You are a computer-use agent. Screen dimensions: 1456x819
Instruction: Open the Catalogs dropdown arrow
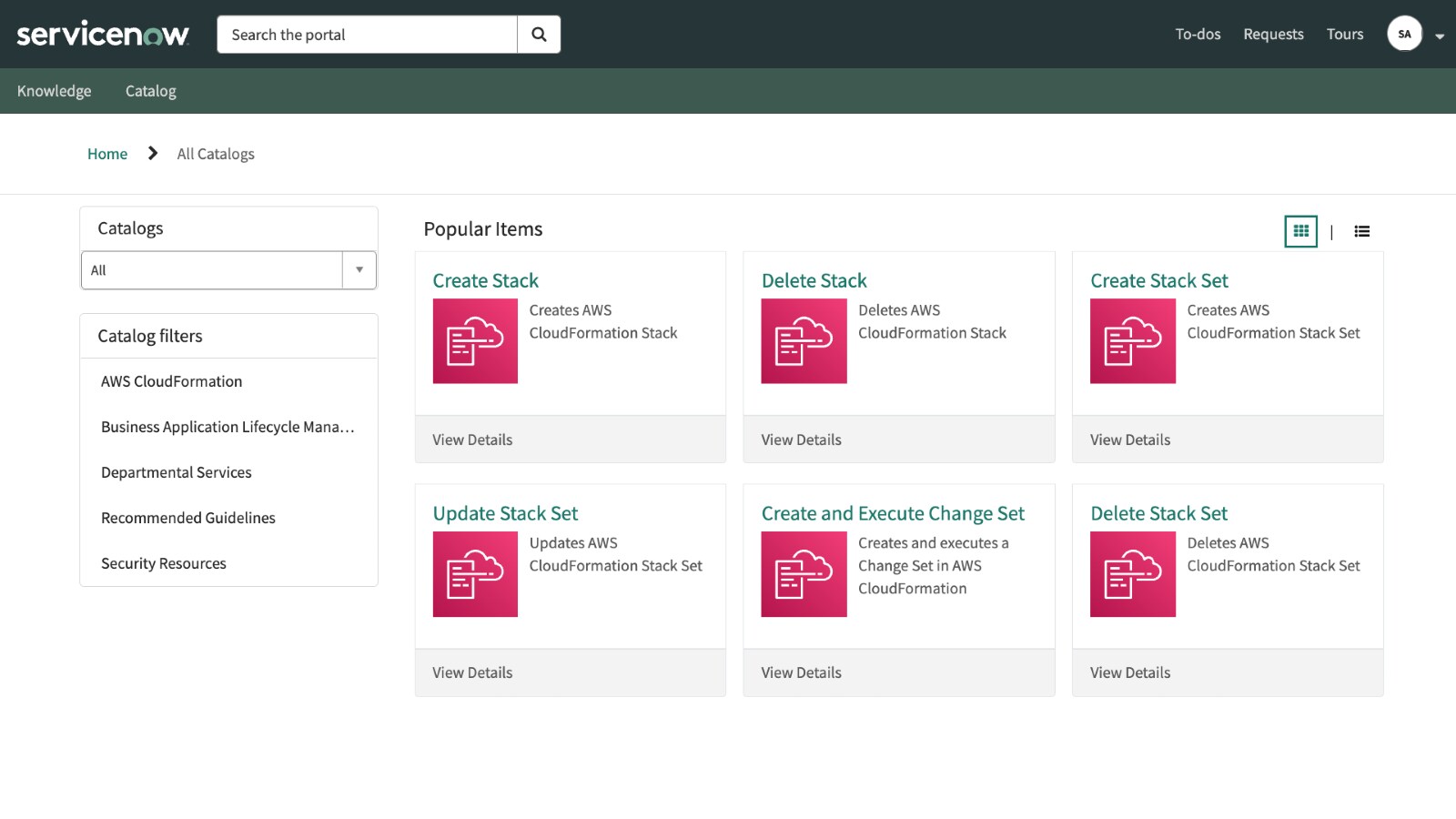pos(359,270)
